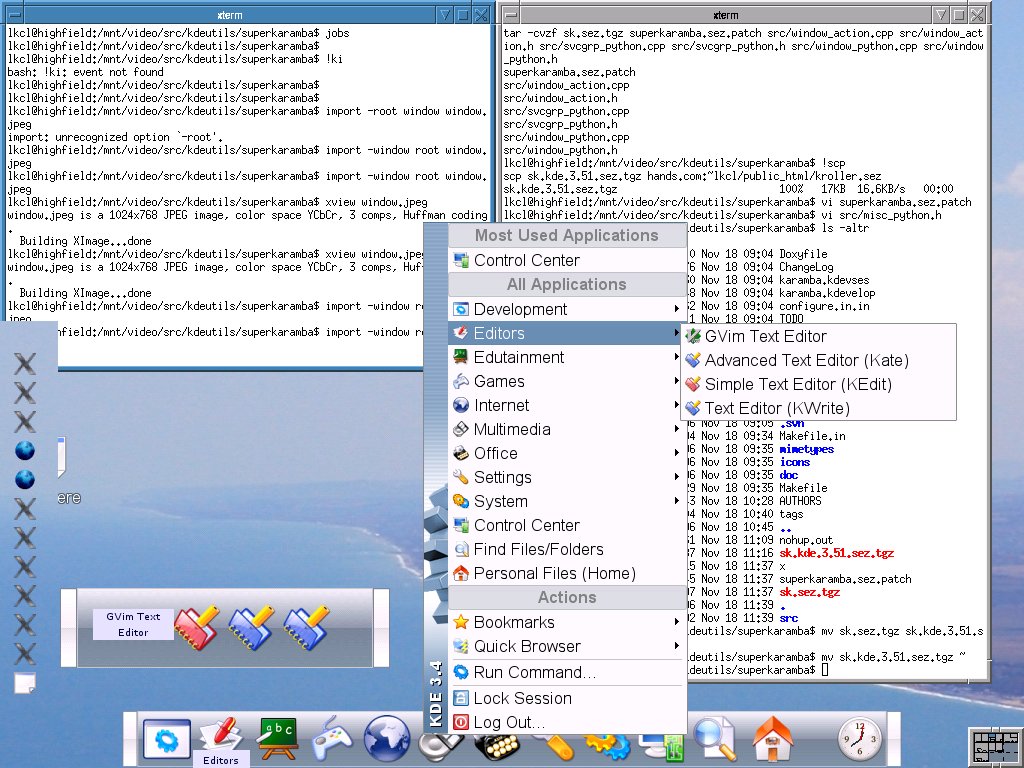Click the red sk.kde.3.51.sez.tgz in the ls listing
Screen dimensions: 1024x768
837,553
